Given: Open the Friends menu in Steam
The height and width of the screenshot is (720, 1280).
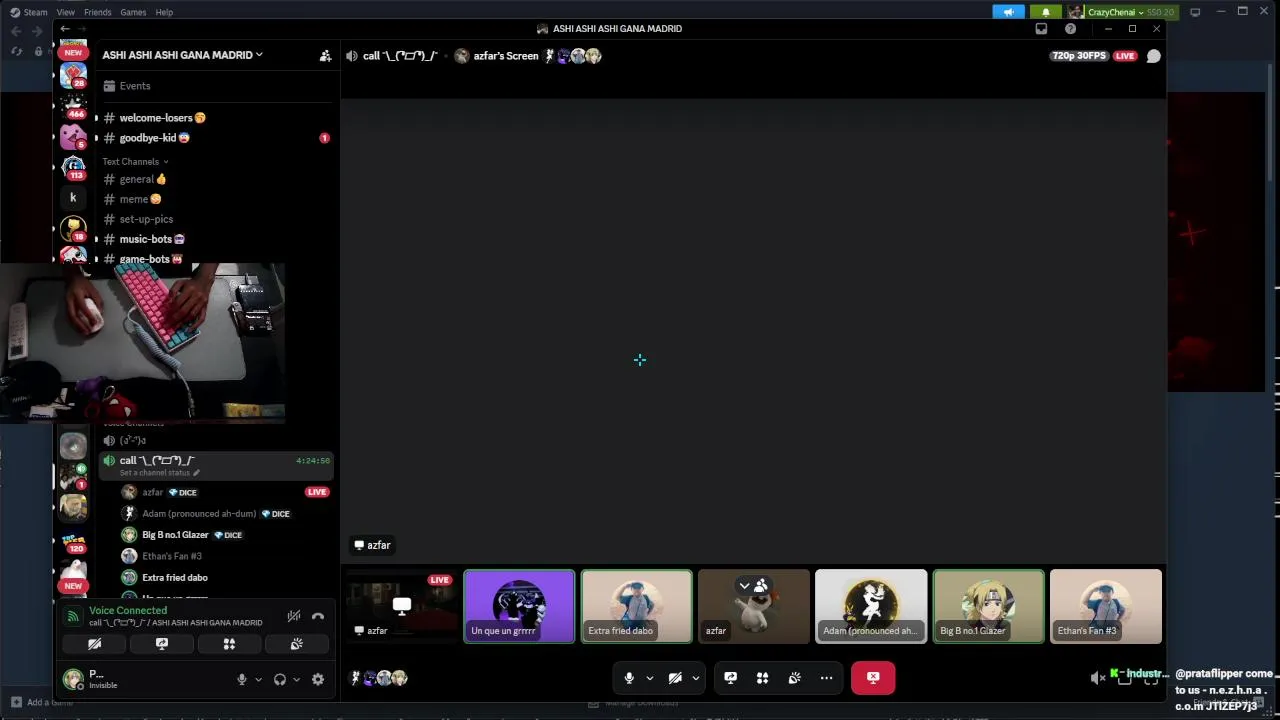Looking at the screenshot, I should coord(97,12).
